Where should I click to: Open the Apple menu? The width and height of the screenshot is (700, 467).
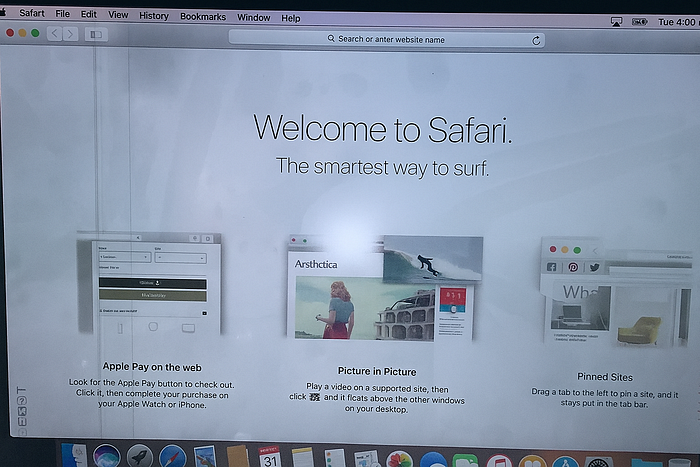[x=2, y=12]
